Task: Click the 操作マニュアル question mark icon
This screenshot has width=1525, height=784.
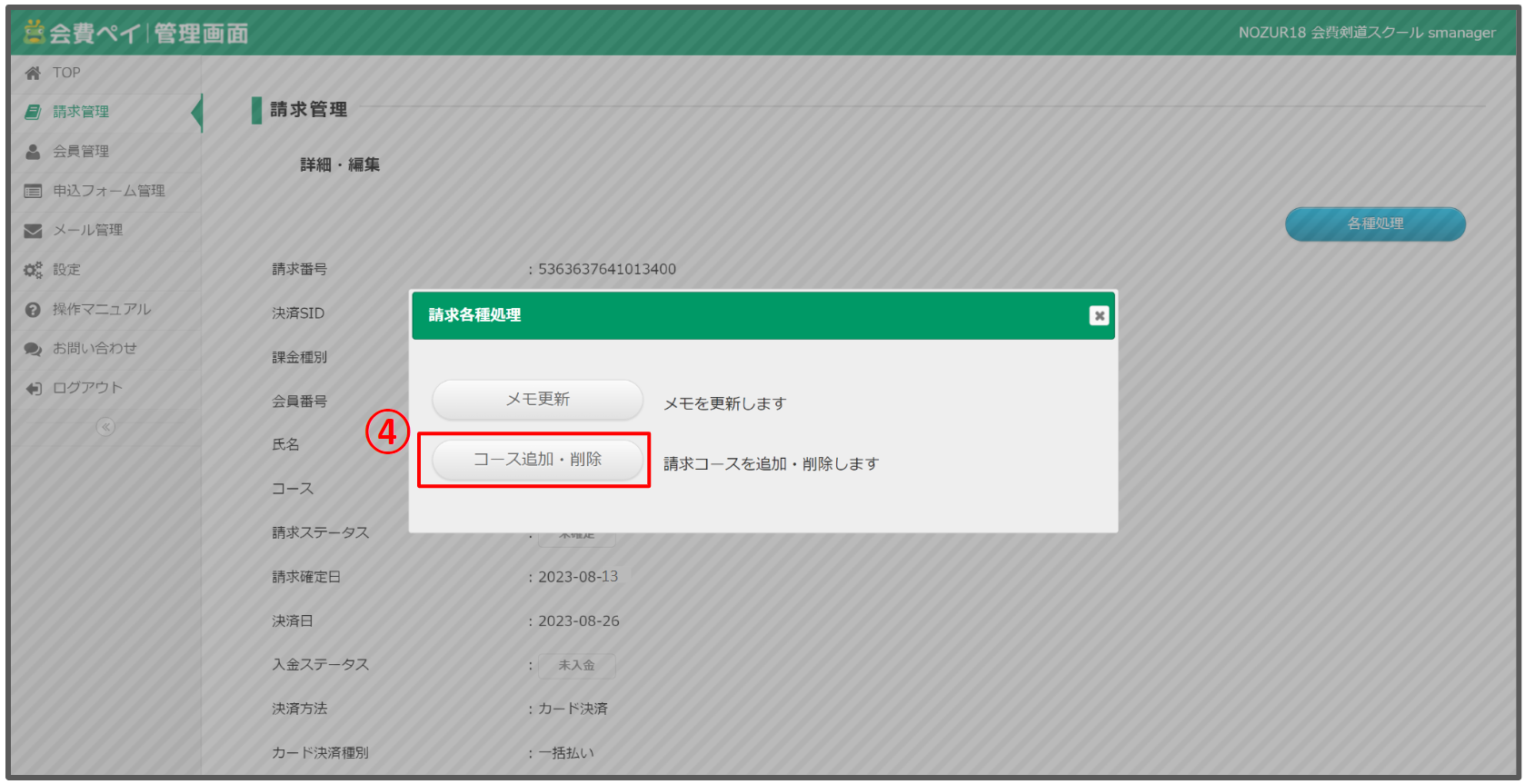Action: pyautogui.click(x=33, y=310)
